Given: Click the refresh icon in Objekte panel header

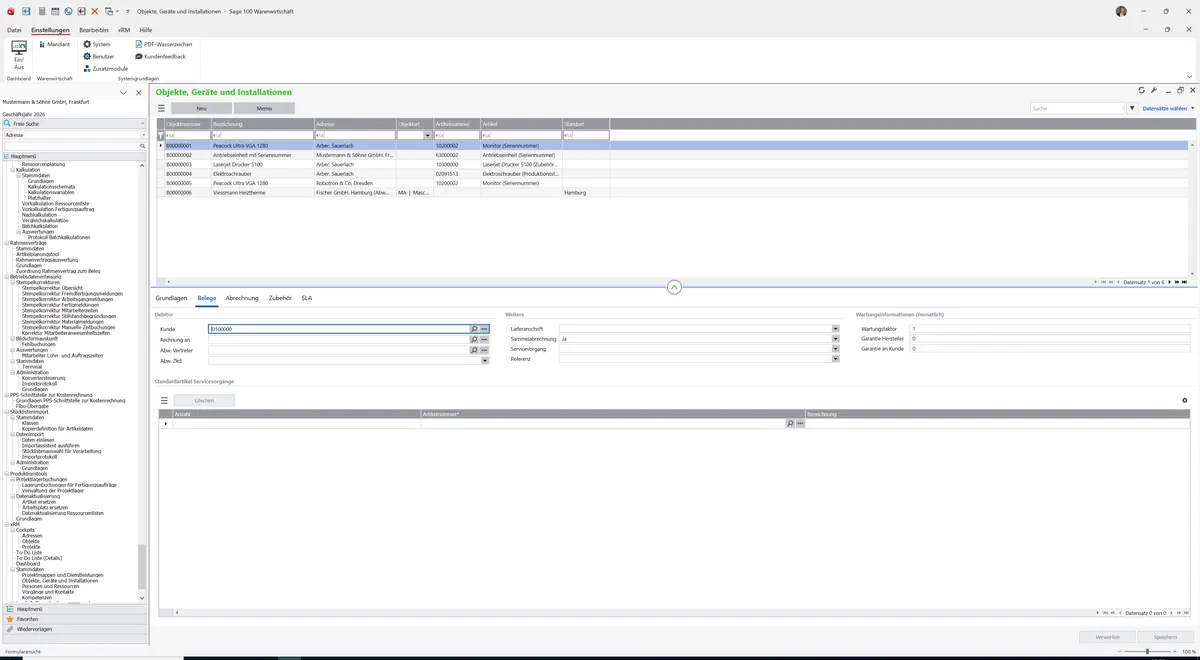Looking at the screenshot, I should (1142, 90).
